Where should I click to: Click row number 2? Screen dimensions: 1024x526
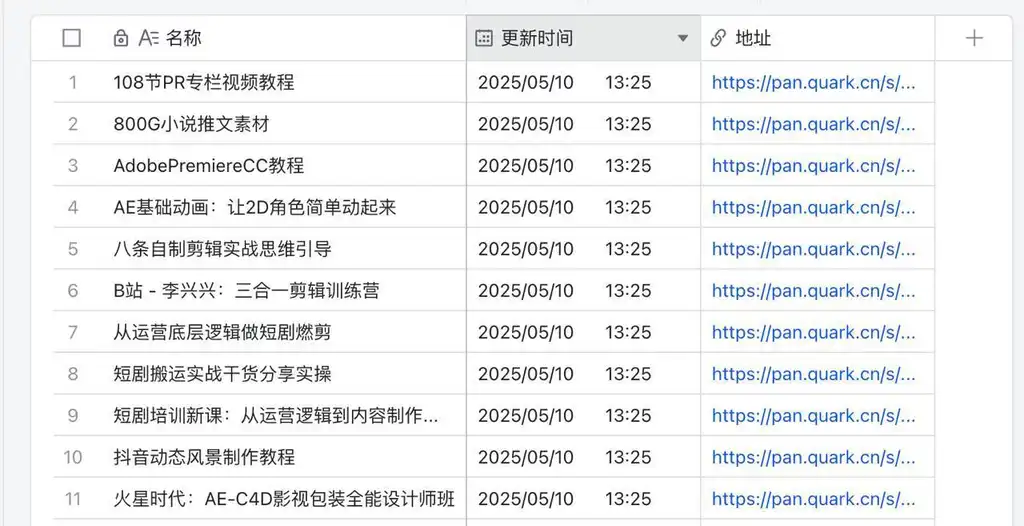click(72, 124)
